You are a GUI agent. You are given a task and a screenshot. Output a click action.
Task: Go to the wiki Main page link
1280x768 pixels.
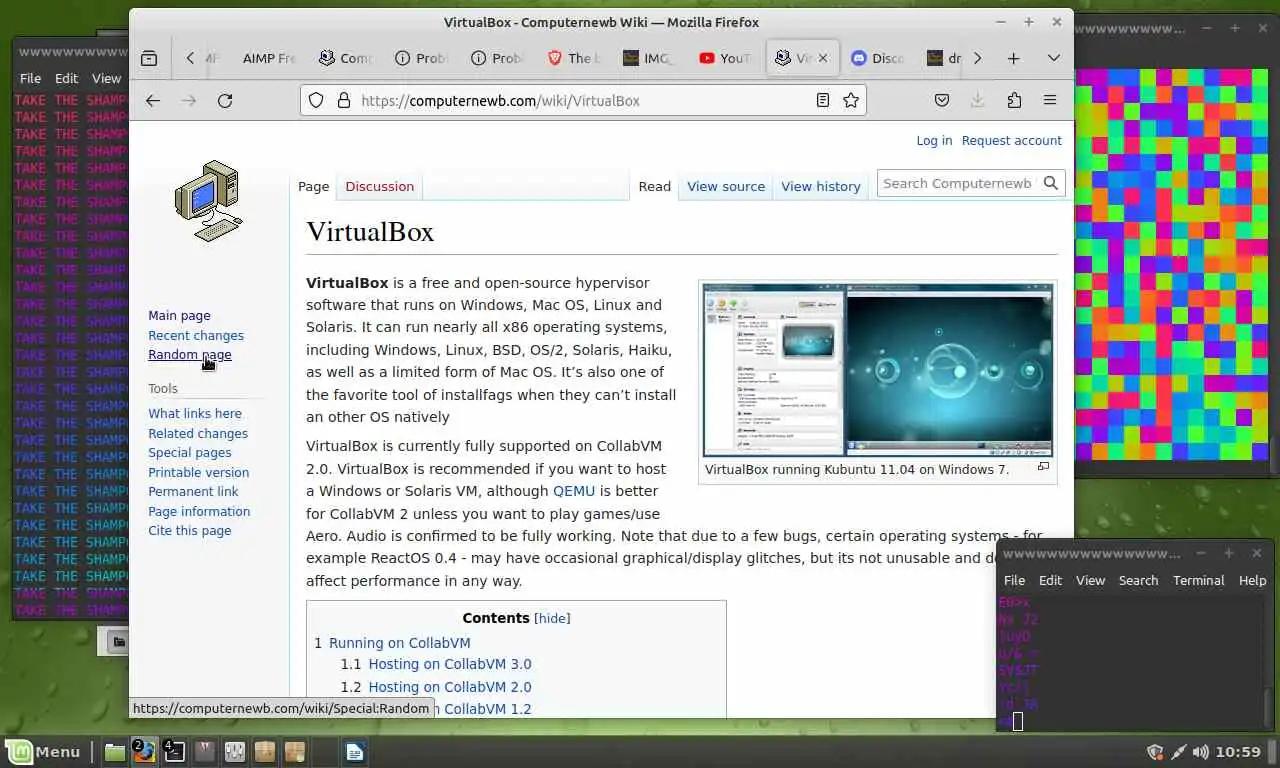[179, 315]
